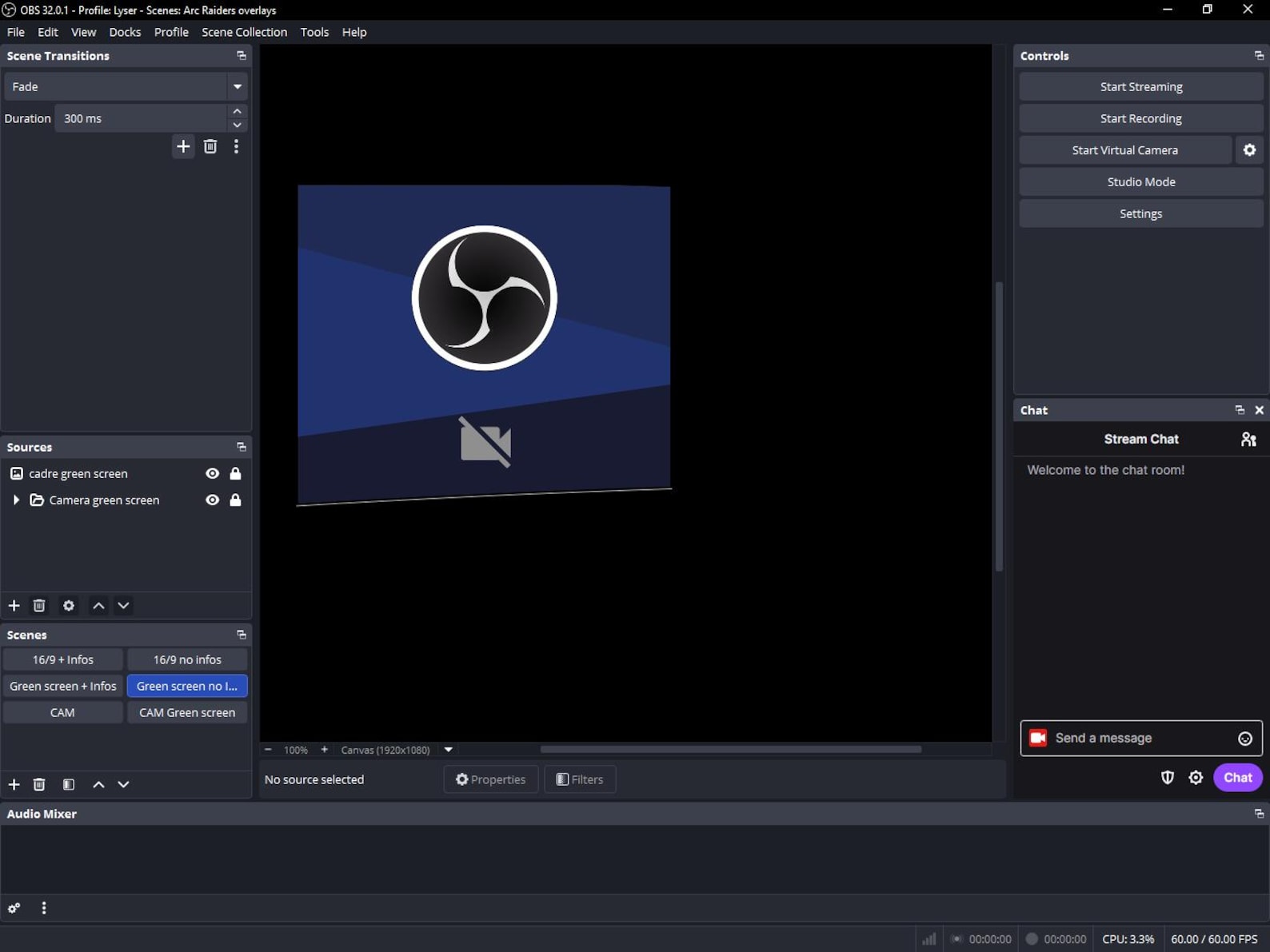
Task: Select the Green screen + Infos scene
Action: pos(63,686)
